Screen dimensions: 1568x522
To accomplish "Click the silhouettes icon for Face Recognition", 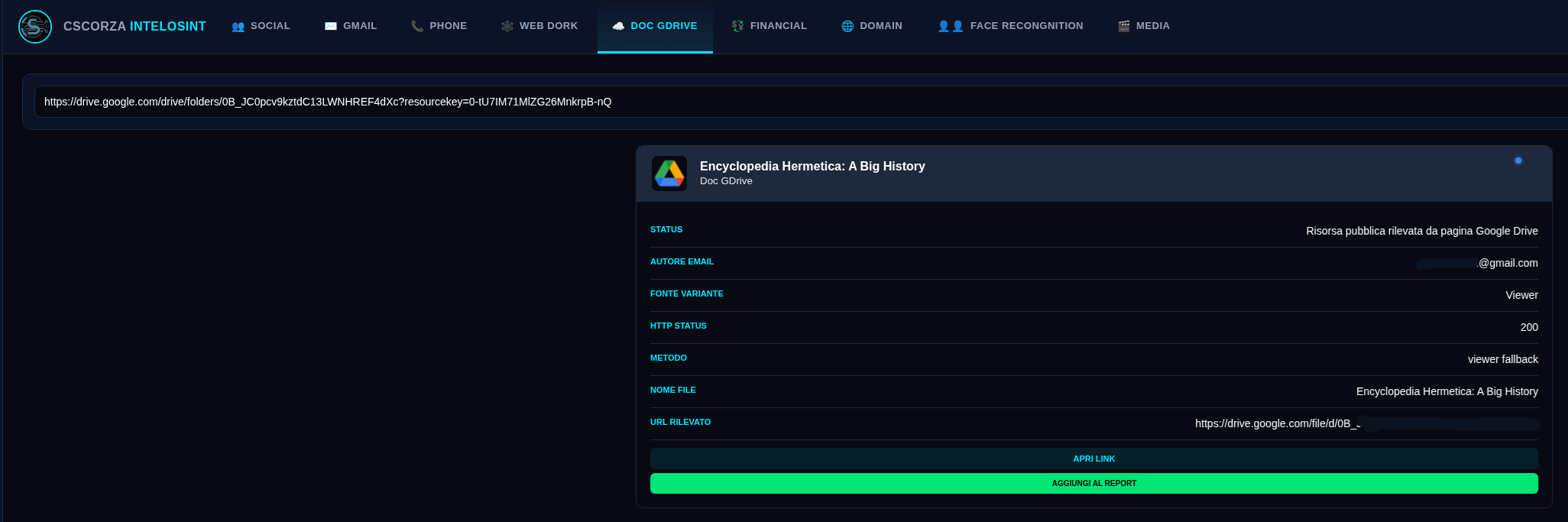I will (951, 26).
